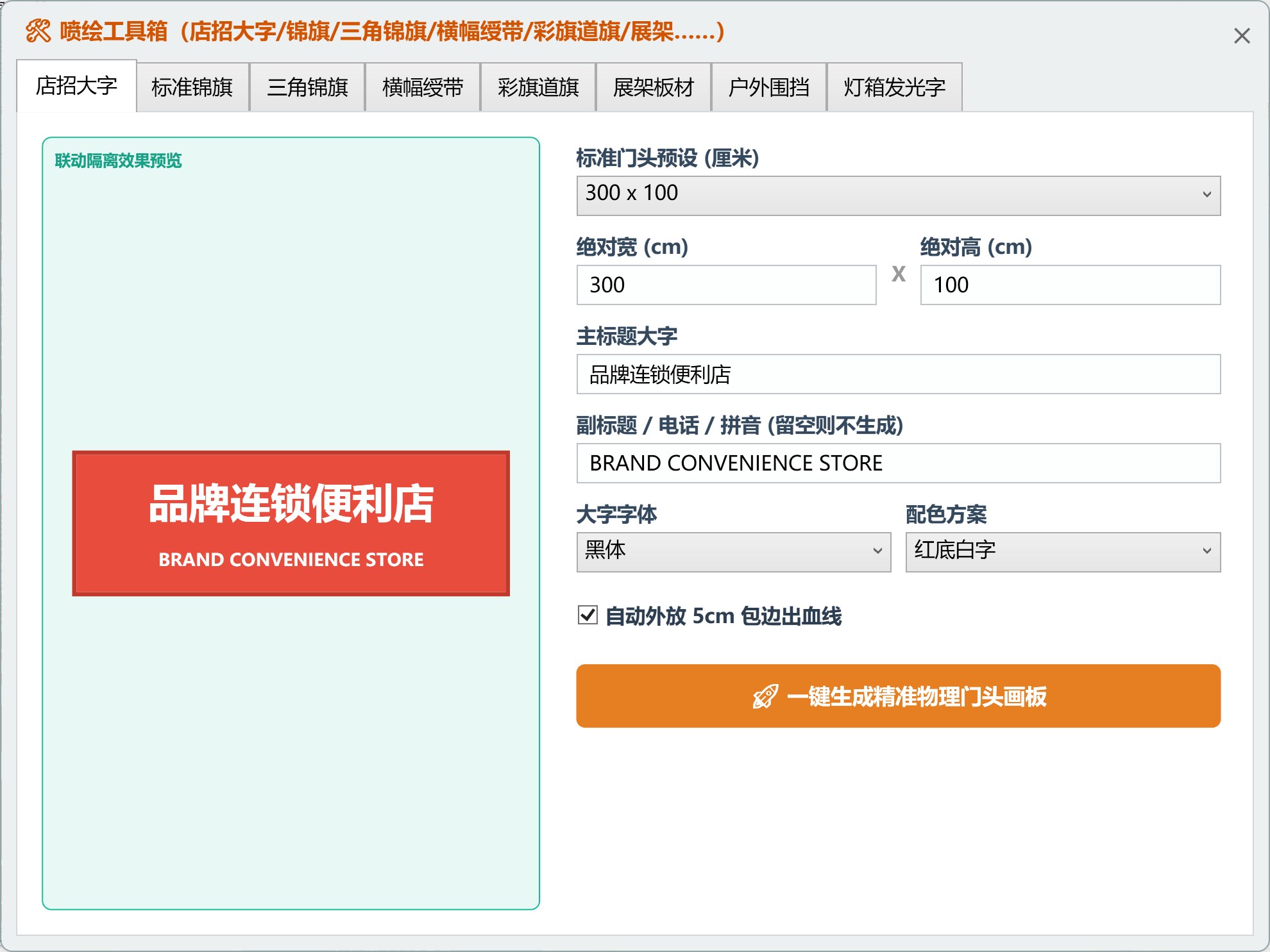Click the red signboard preview thumbnail

coord(291,523)
